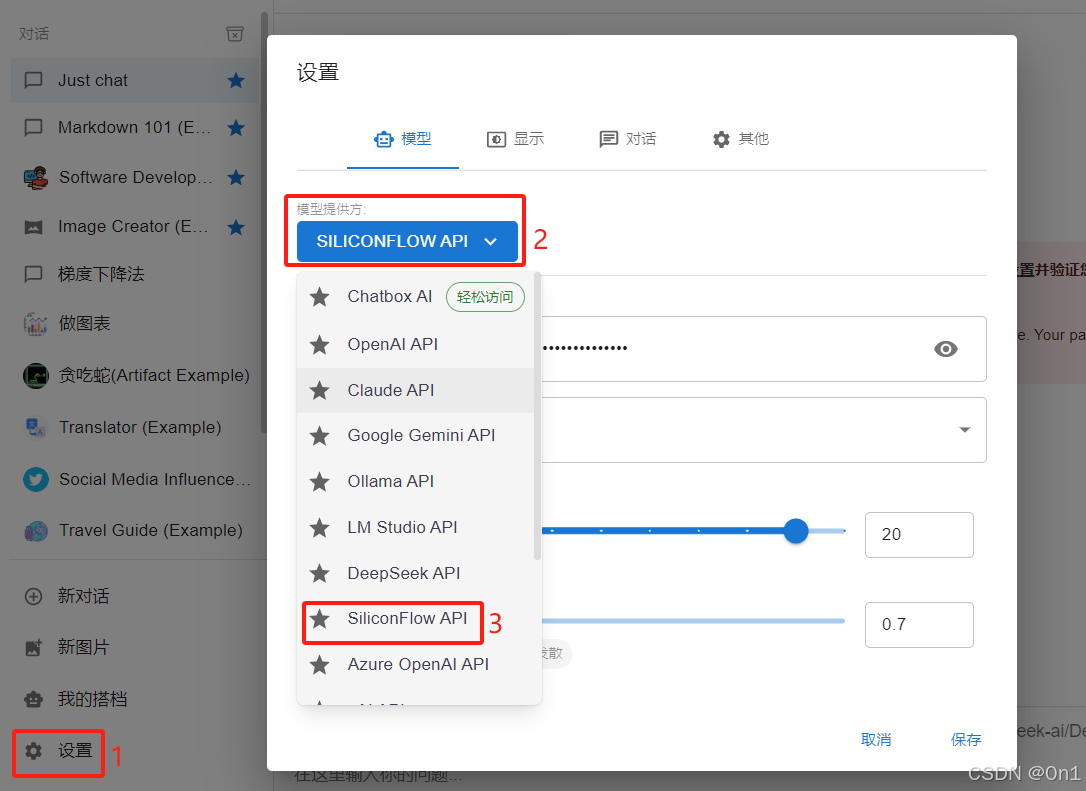Open the Just chat conversation
The height and width of the screenshot is (791, 1086).
135,80
